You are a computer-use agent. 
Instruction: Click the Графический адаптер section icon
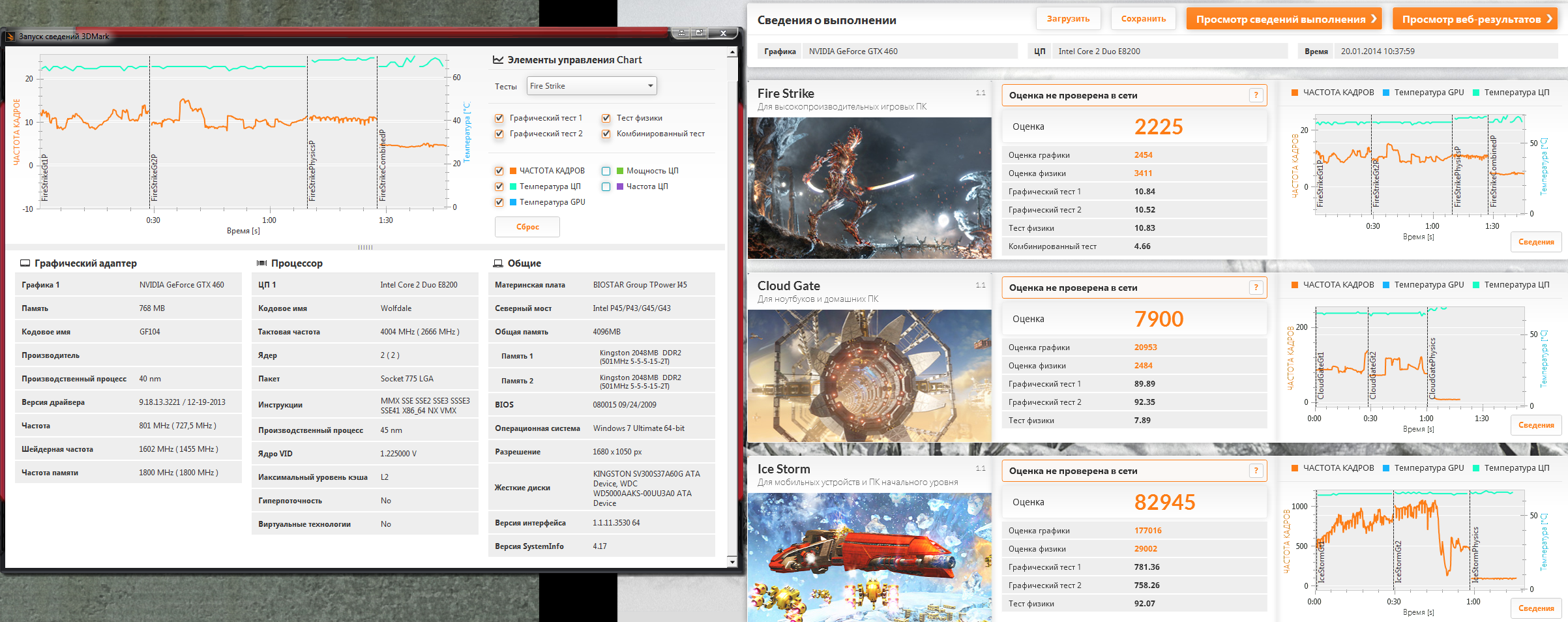pos(25,263)
